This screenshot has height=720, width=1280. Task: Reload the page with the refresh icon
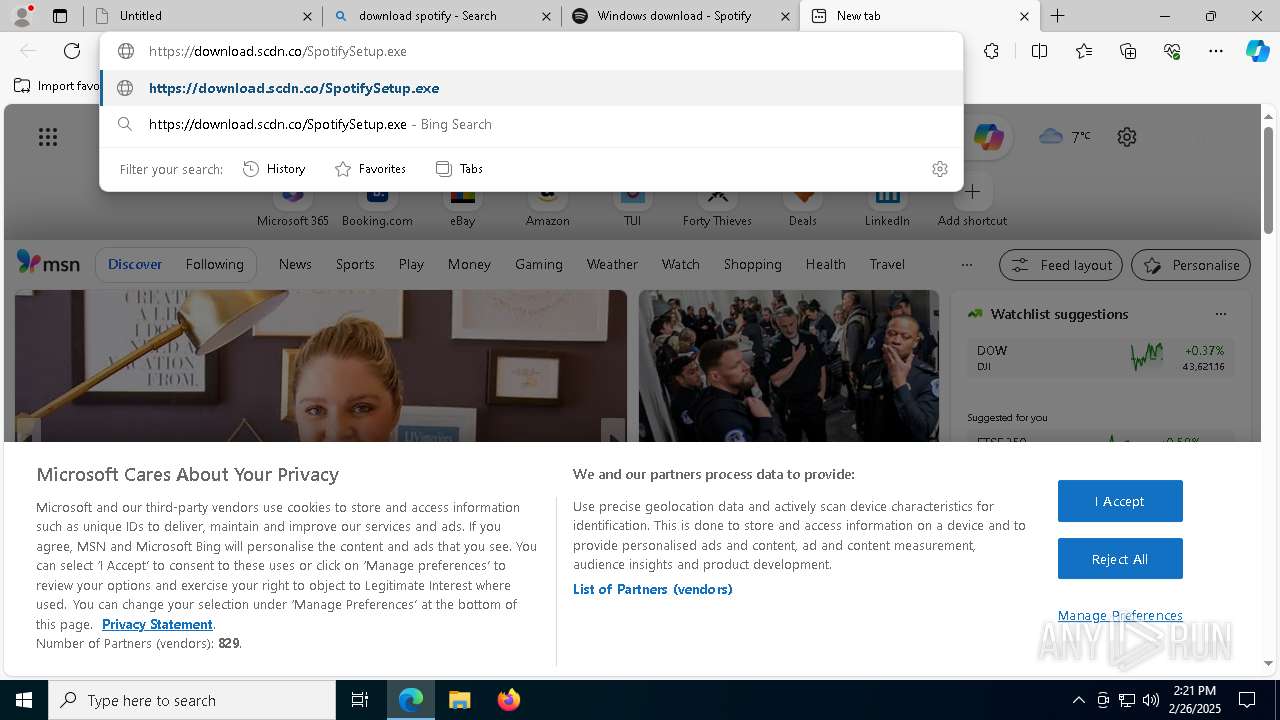pyautogui.click(x=72, y=51)
